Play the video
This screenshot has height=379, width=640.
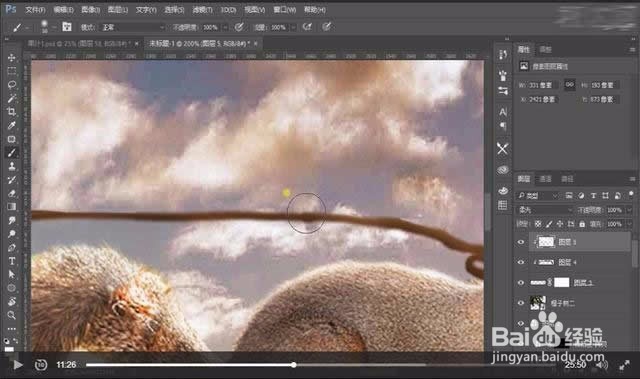pyautogui.click(x=18, y=364)
